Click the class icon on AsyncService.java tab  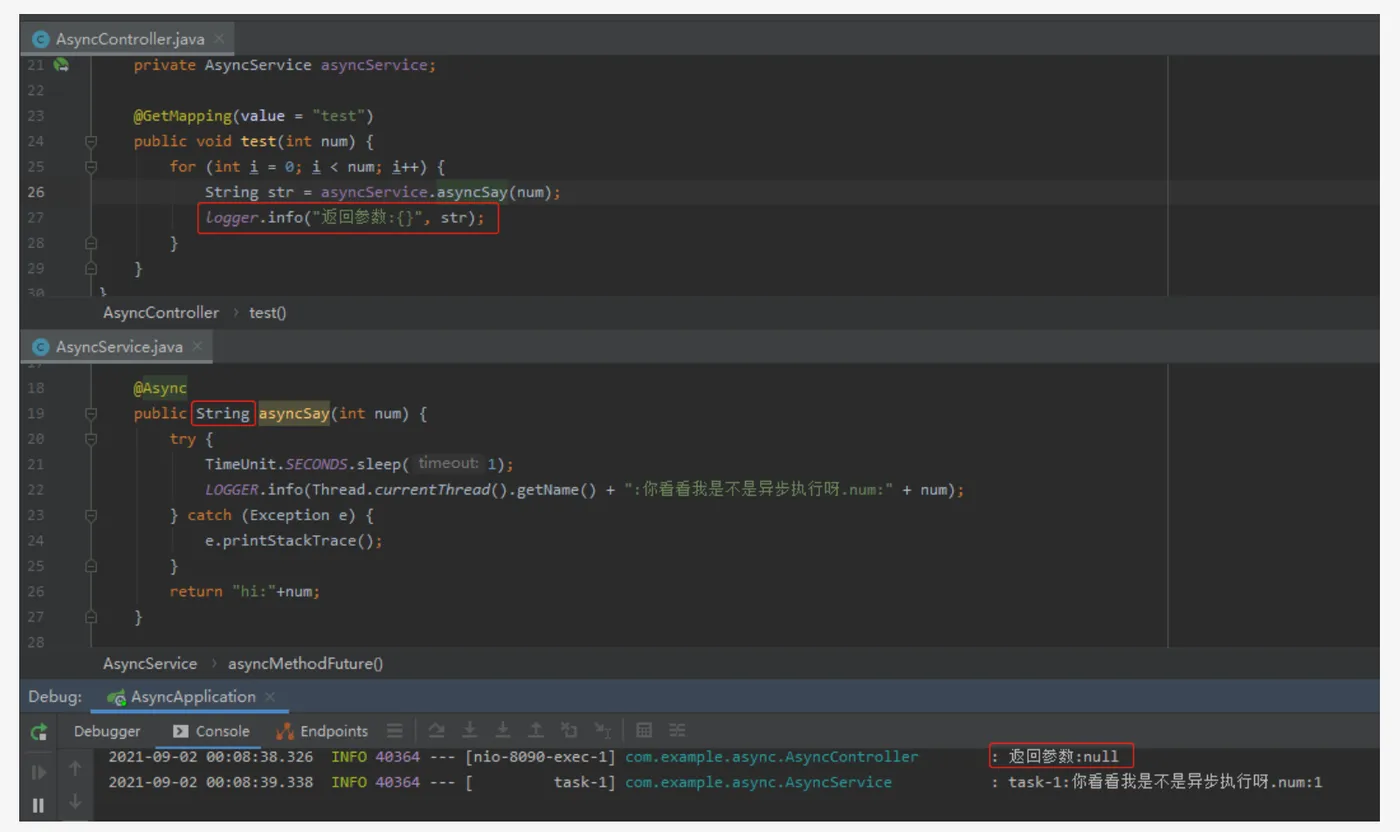[41, 347]
